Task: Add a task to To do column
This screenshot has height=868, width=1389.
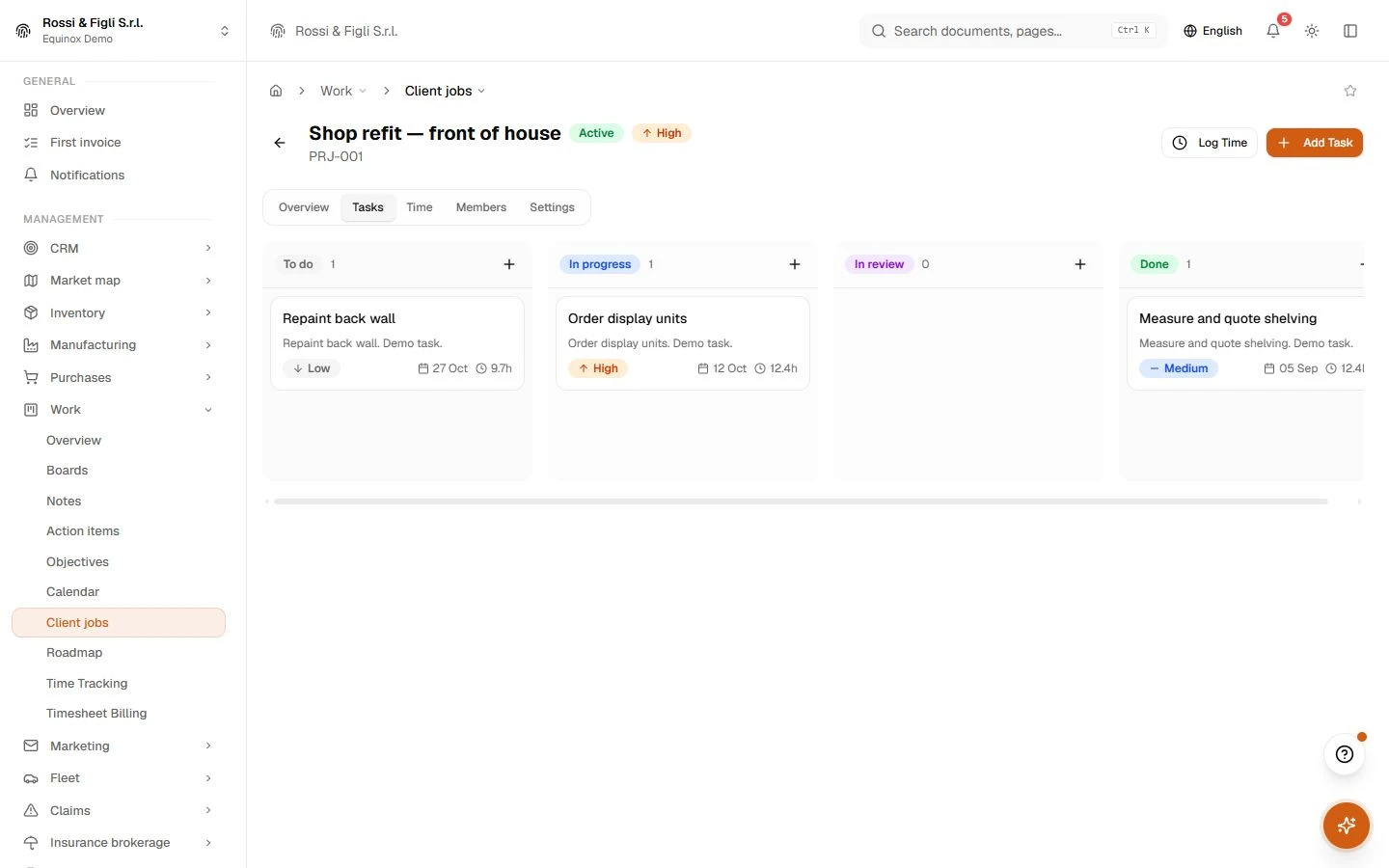Action: (x=509, y=264)
